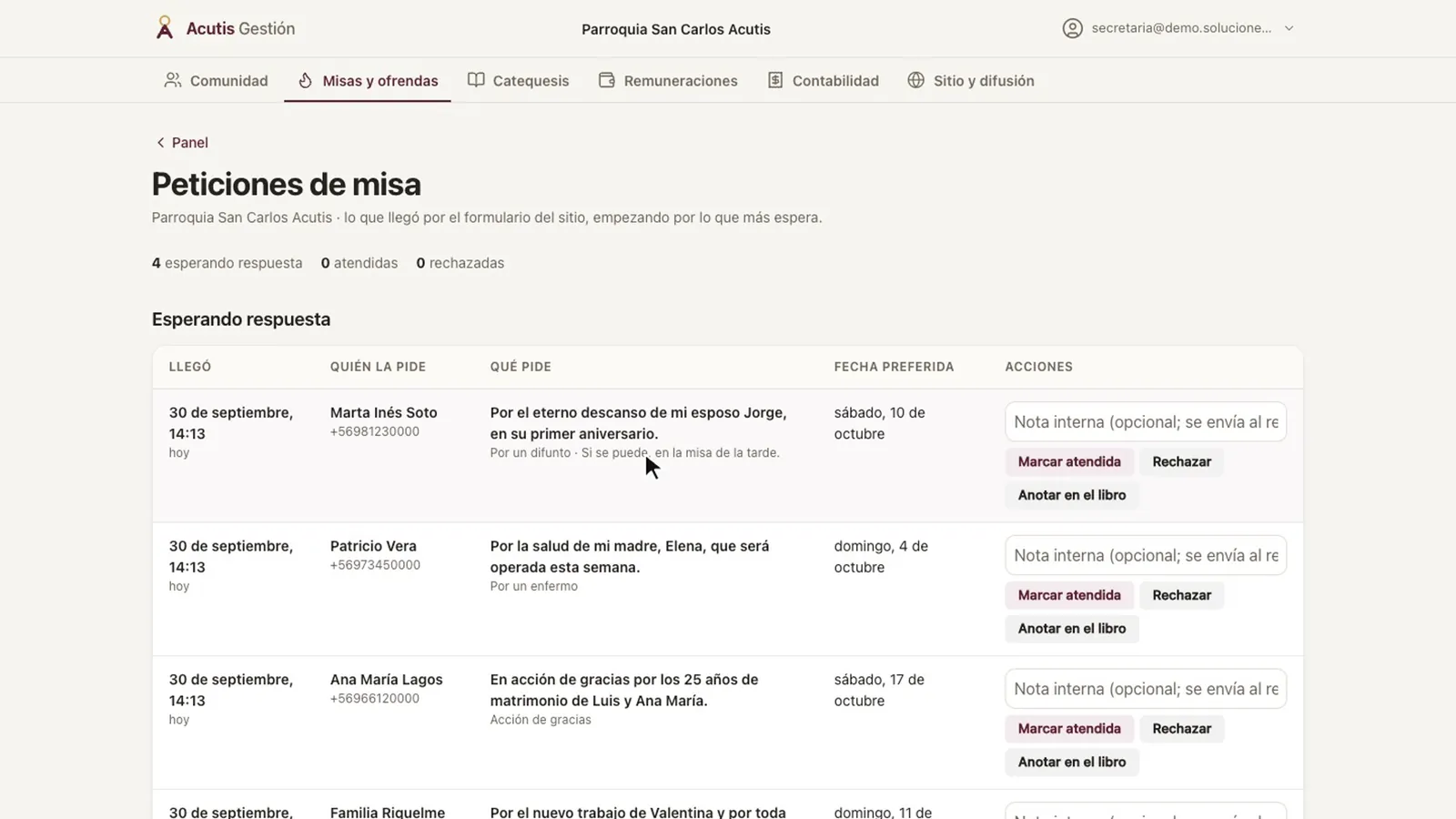This screenshot has height=819, width=1456.
Task: Click the FECHA PREFERIDA column header
Action: point(895,367)
